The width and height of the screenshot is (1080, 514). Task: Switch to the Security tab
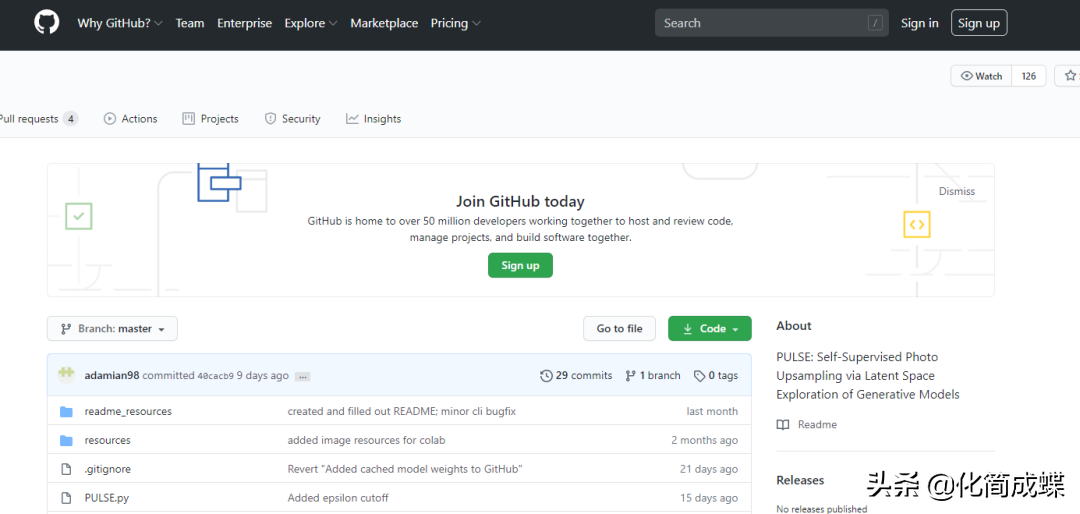pos(292,119)
